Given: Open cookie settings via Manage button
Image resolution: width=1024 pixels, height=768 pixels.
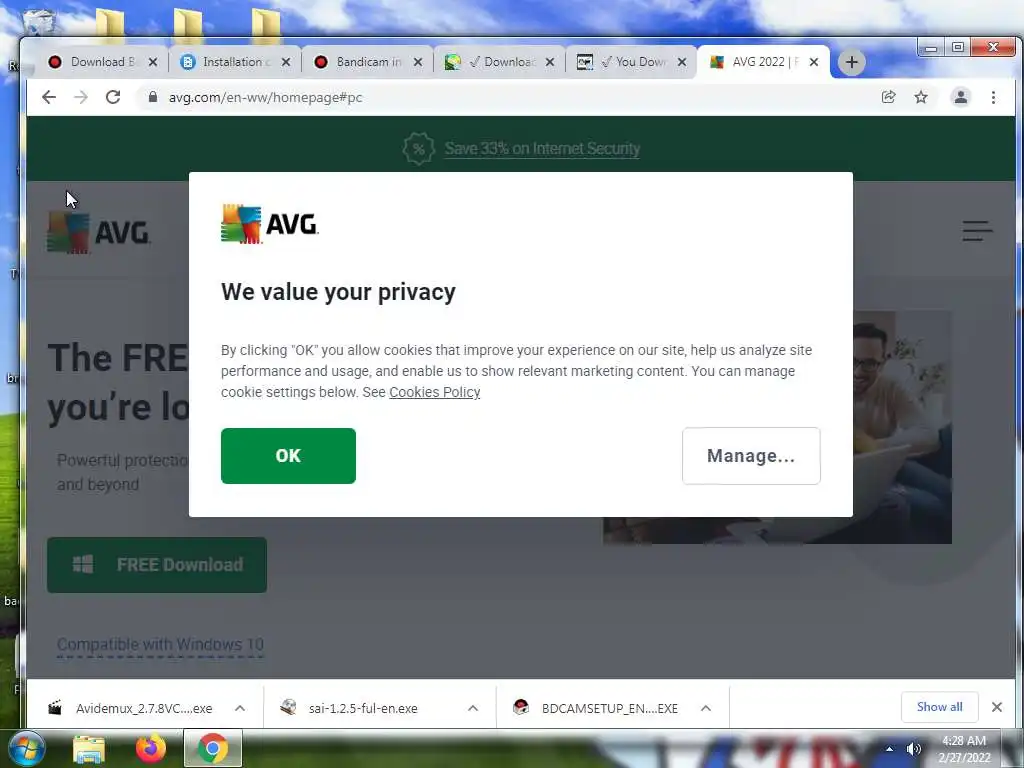Looking at the screenshot, I should (751, 456).
